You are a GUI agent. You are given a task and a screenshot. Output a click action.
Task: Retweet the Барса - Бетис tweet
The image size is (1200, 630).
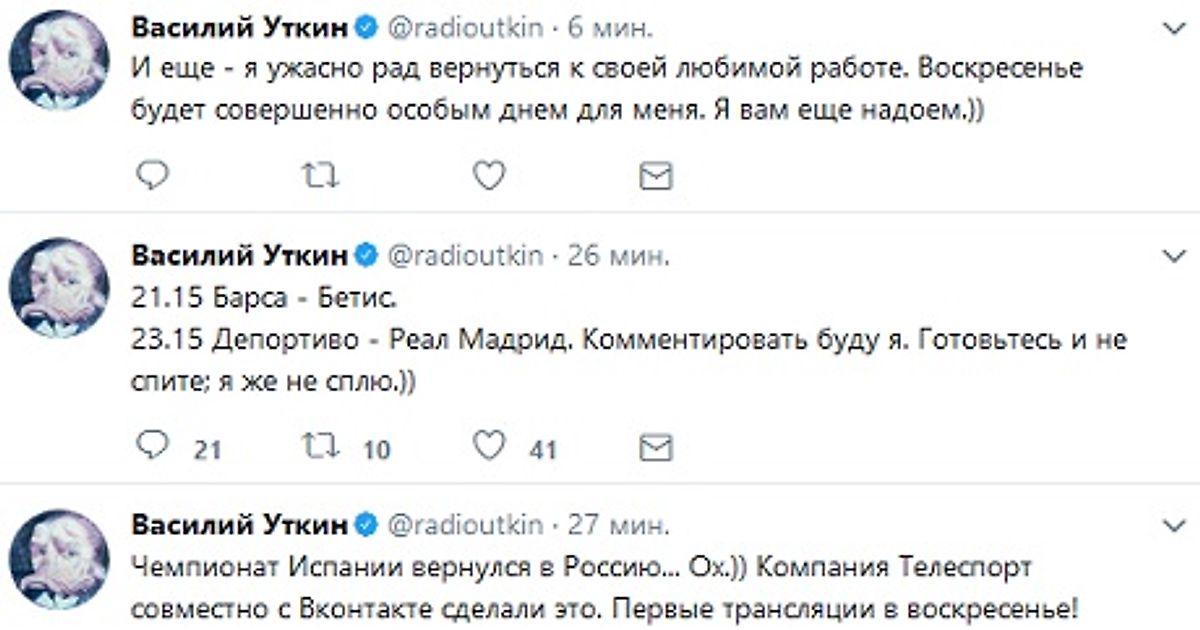[x=320, y=447]
